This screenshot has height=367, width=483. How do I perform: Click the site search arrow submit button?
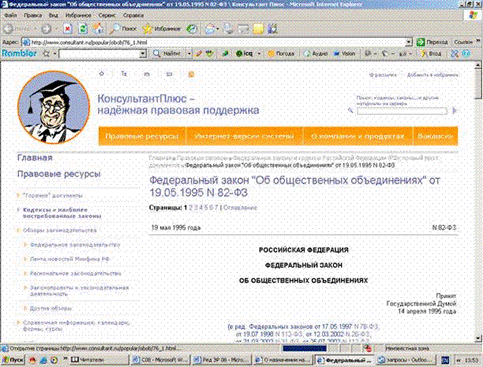click(x=454, y=111)
